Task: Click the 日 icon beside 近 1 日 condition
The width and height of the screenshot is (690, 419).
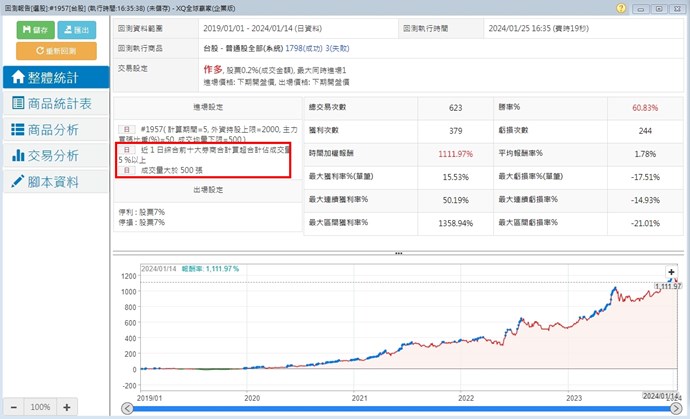Action: 127,150
